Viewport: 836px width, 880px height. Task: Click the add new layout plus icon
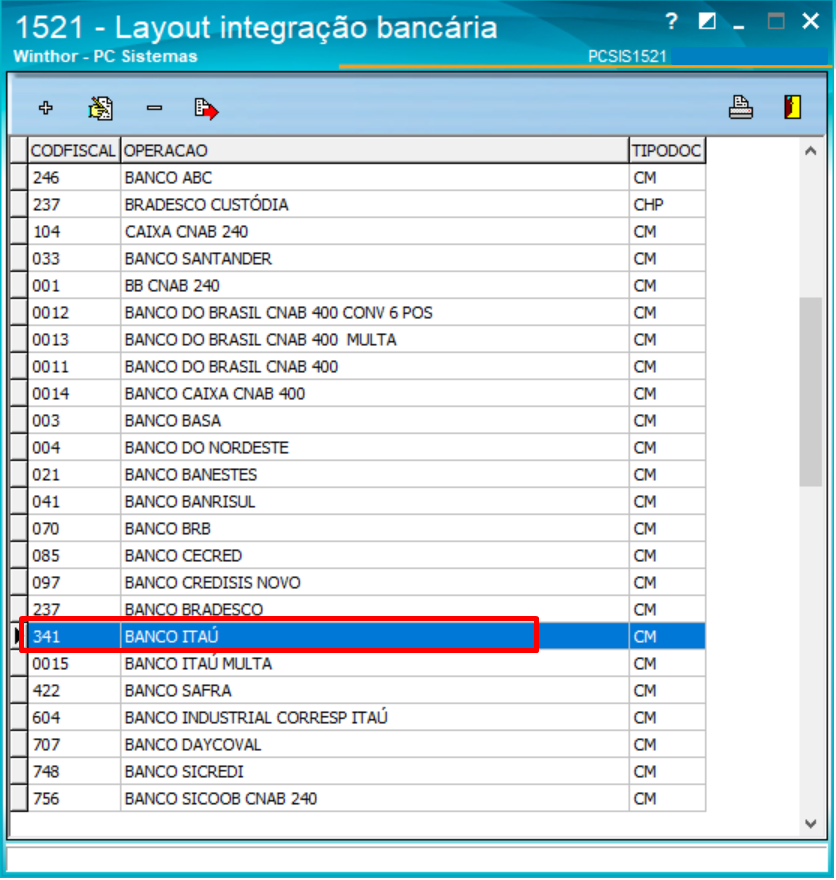click(45, 107)
